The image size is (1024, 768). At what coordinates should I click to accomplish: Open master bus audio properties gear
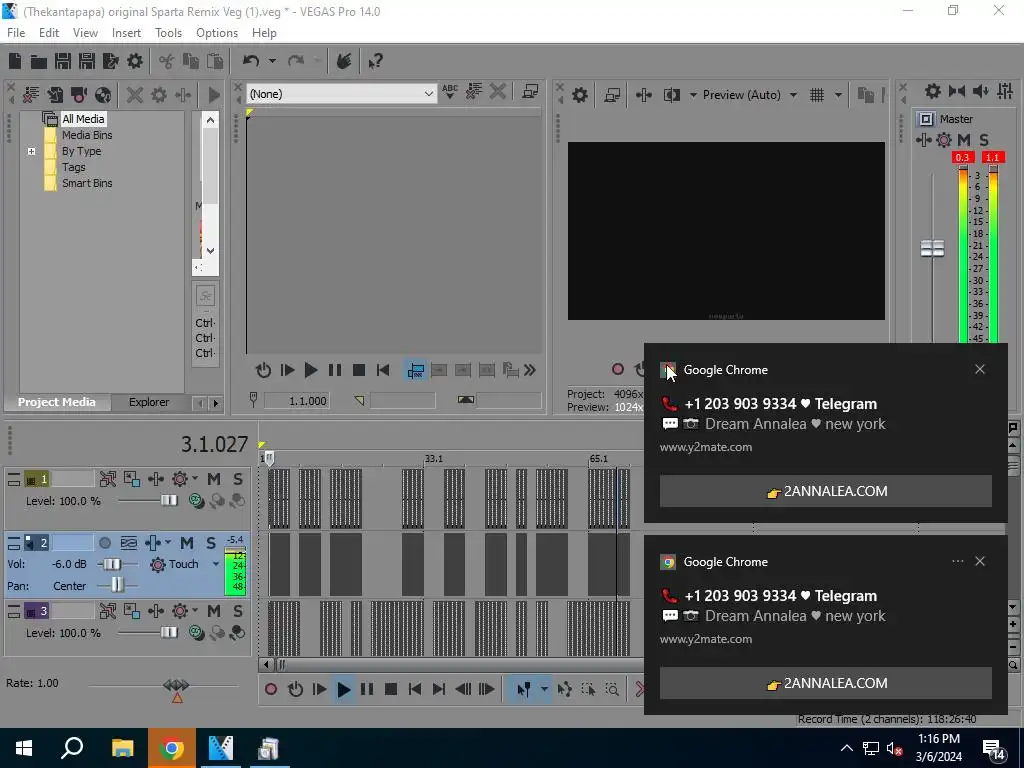coord(933,91)
